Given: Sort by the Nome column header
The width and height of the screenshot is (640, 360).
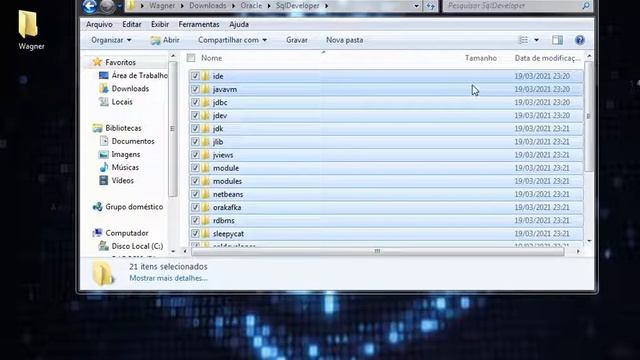Looking at the screenshot, I should 211,58.
